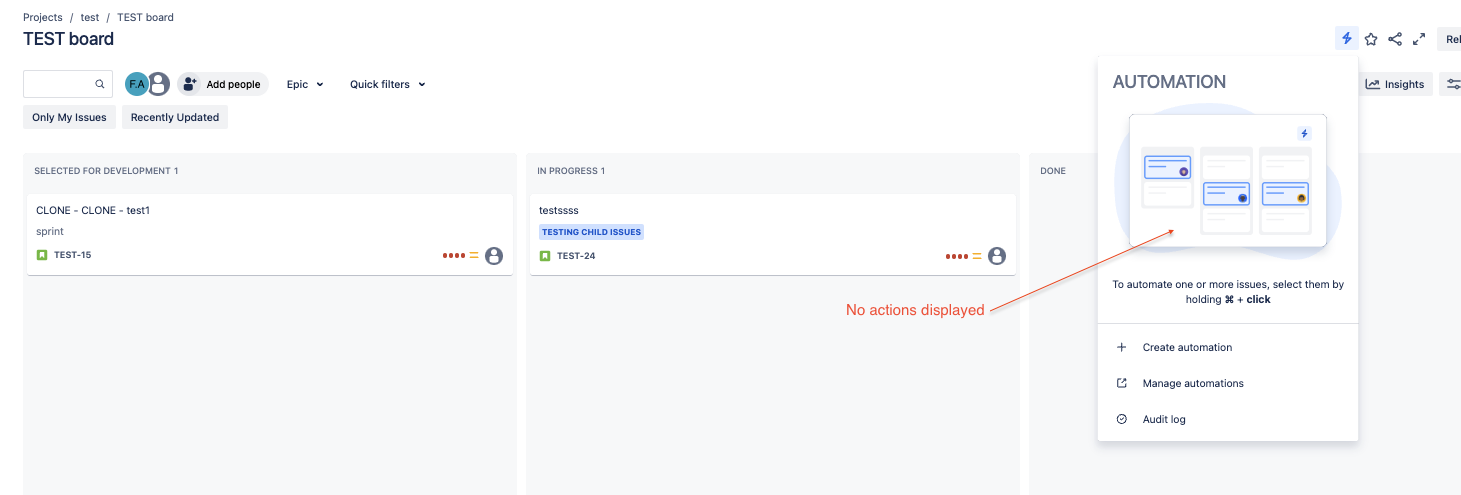This screenshot has width=1461, height=495.
Task: Click the partially visible Release button
Action: click(1450, 39)
